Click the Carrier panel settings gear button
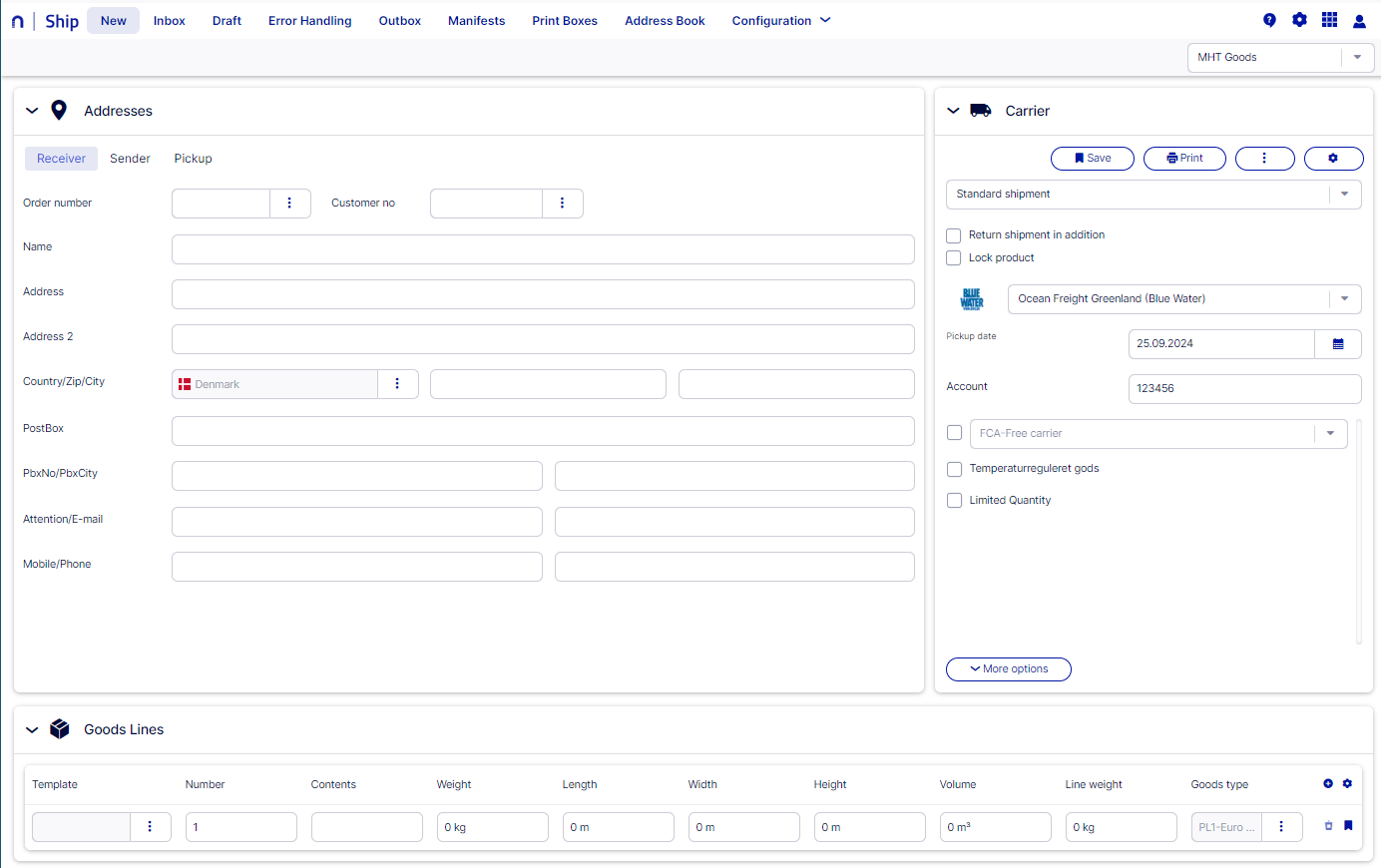 1333,159
